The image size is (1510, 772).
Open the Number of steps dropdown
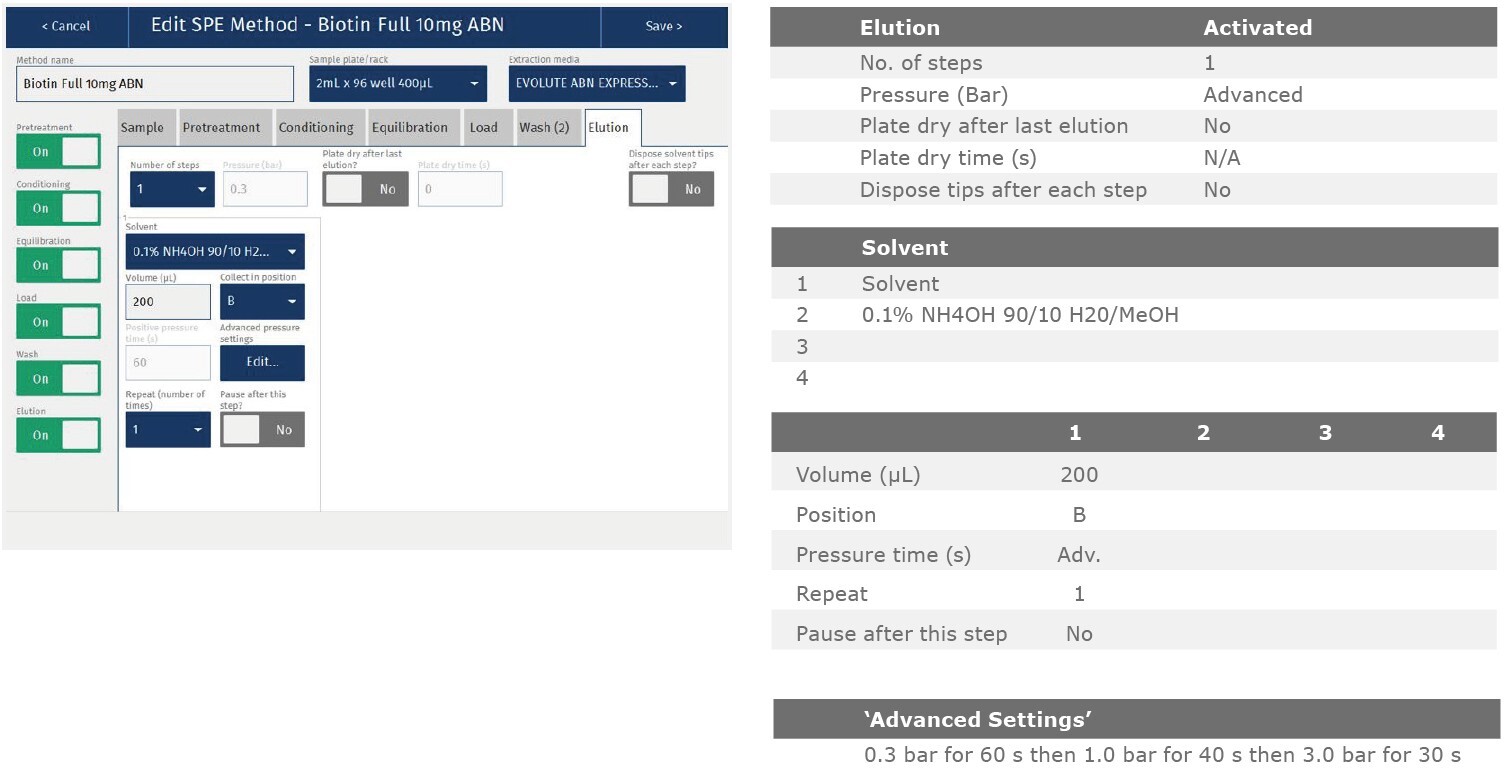172,189
